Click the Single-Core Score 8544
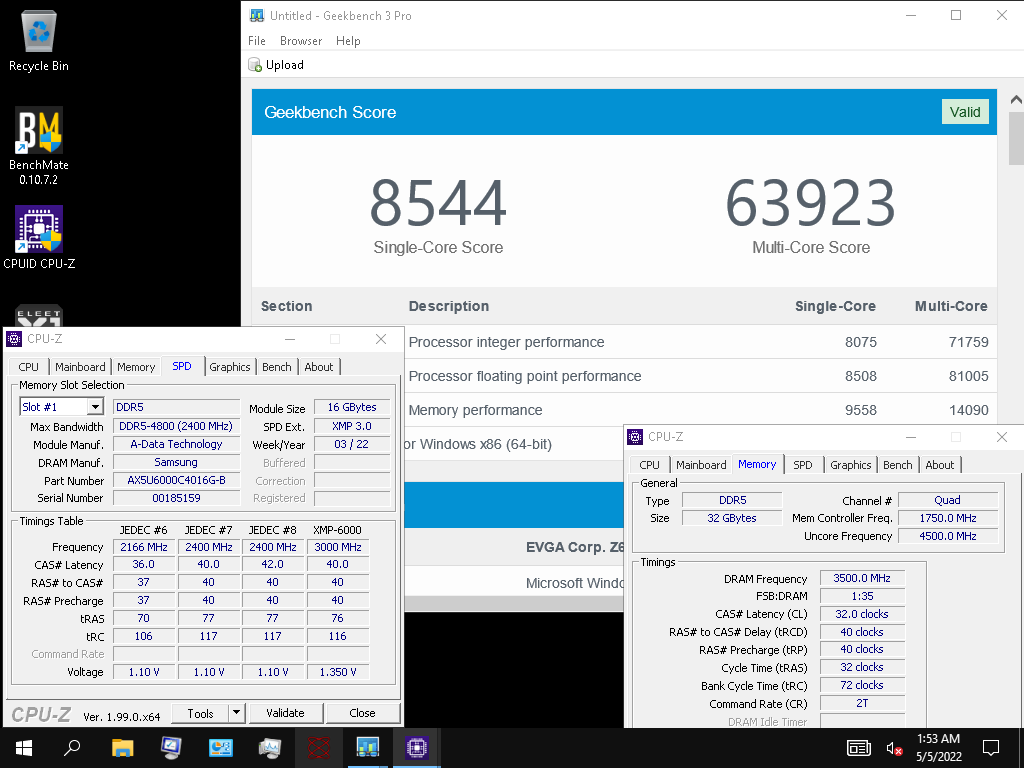The width and height of the screenshot is (1024, 768). pos(438,202)
